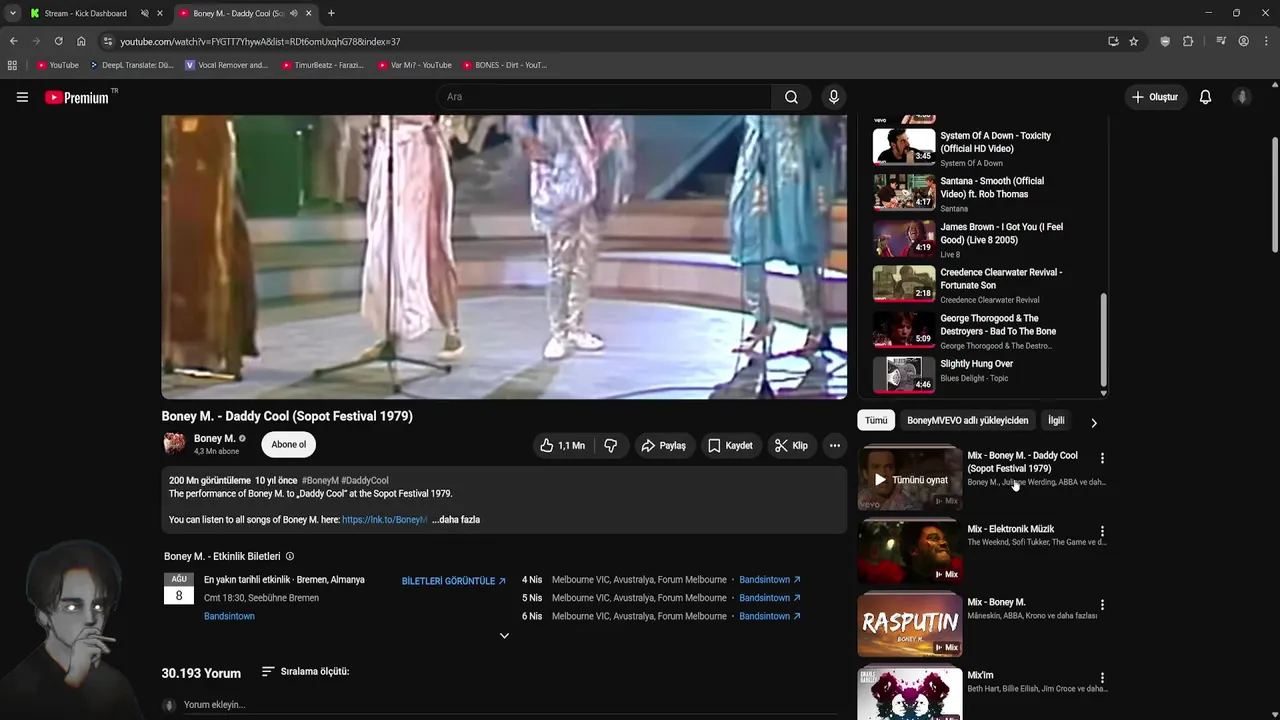Open the account avatar menu
The width and height of the screenshot is (1280, 720).
click(1242, 97)
